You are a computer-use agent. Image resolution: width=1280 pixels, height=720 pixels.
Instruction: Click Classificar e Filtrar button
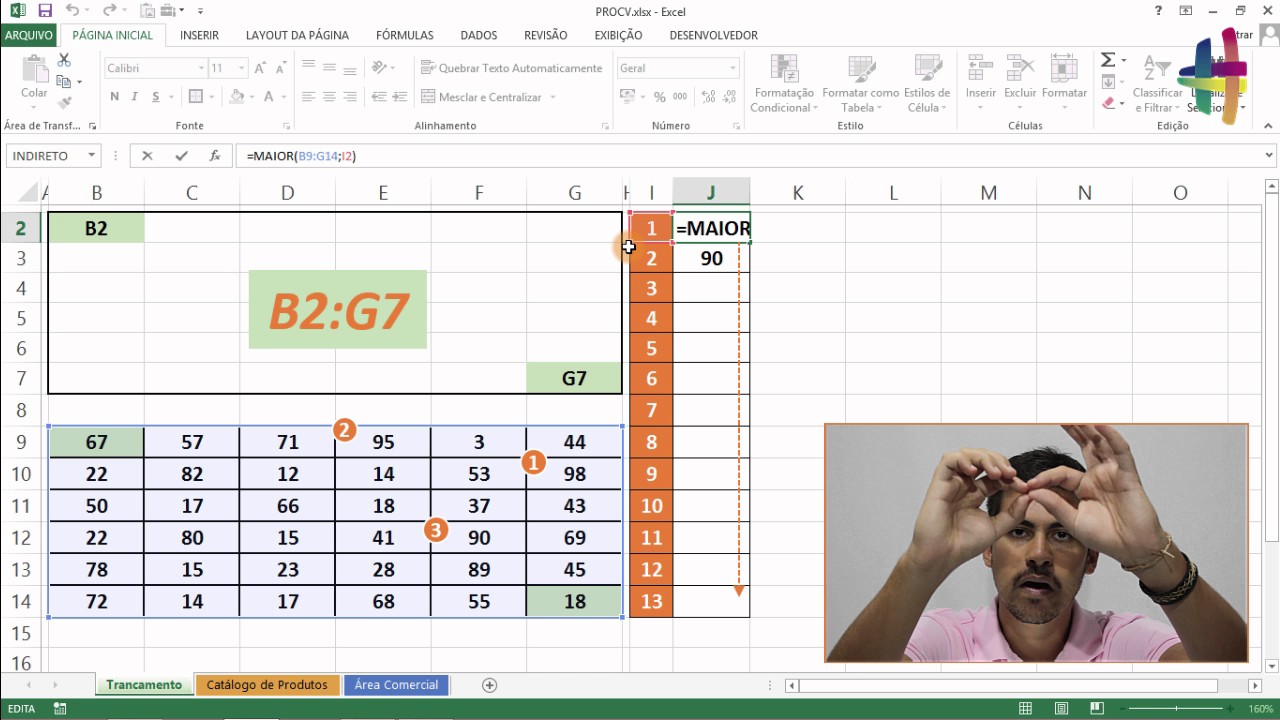(x=1157, y=83)
